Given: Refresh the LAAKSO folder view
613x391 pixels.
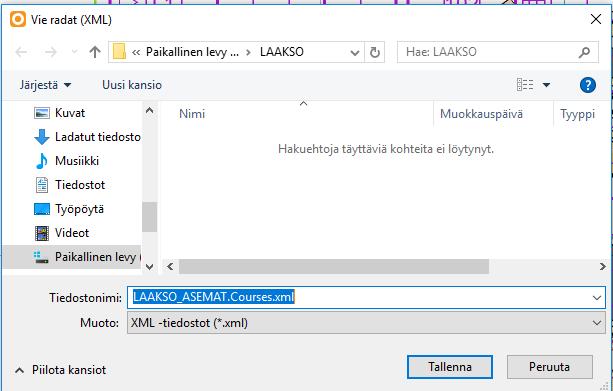Looking at the screenshot, I should point(375,52).
